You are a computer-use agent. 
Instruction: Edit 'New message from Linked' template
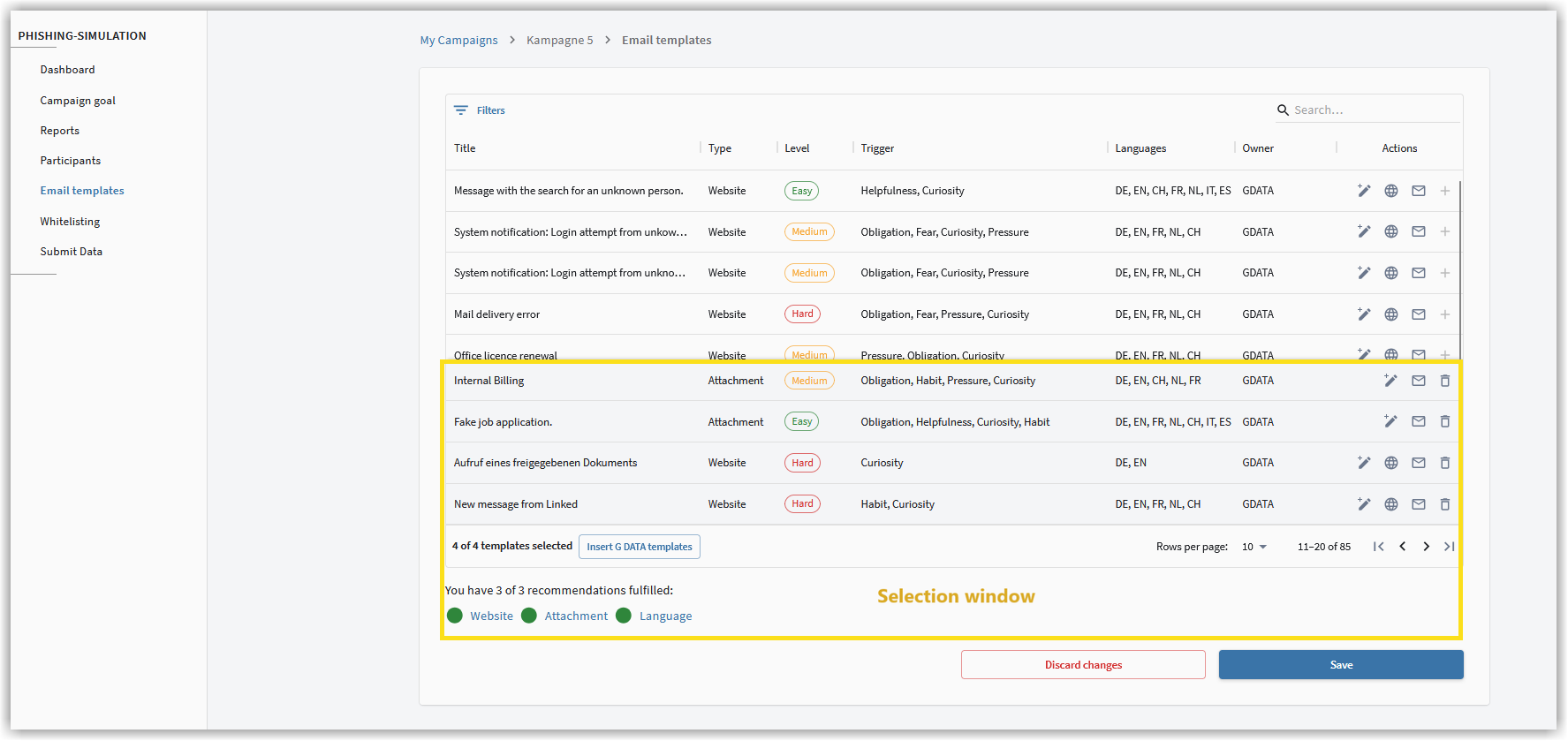click(1364, 504)
